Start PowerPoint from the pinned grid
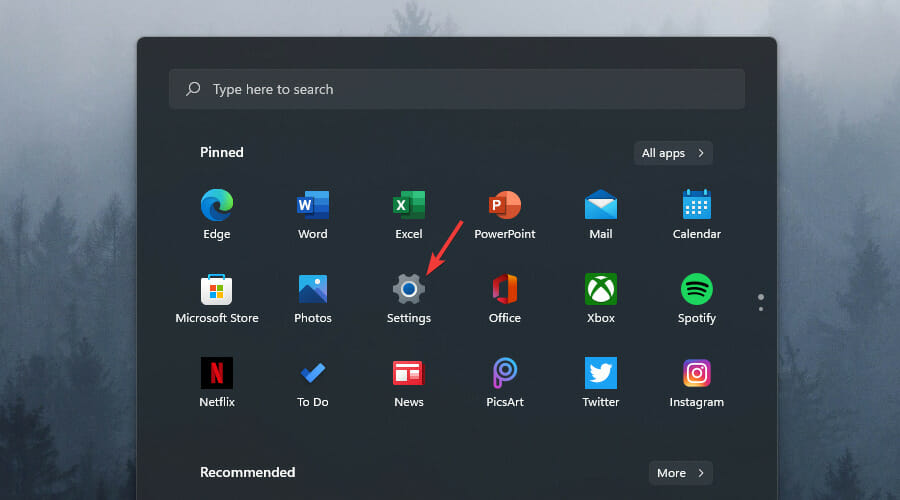 (x=505, y=205)
